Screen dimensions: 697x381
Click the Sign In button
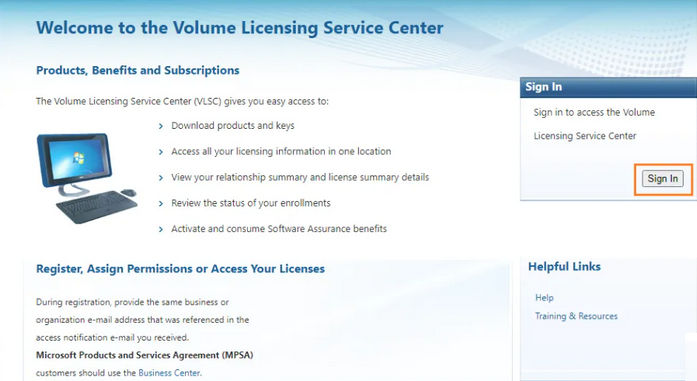tap(662, 179)
